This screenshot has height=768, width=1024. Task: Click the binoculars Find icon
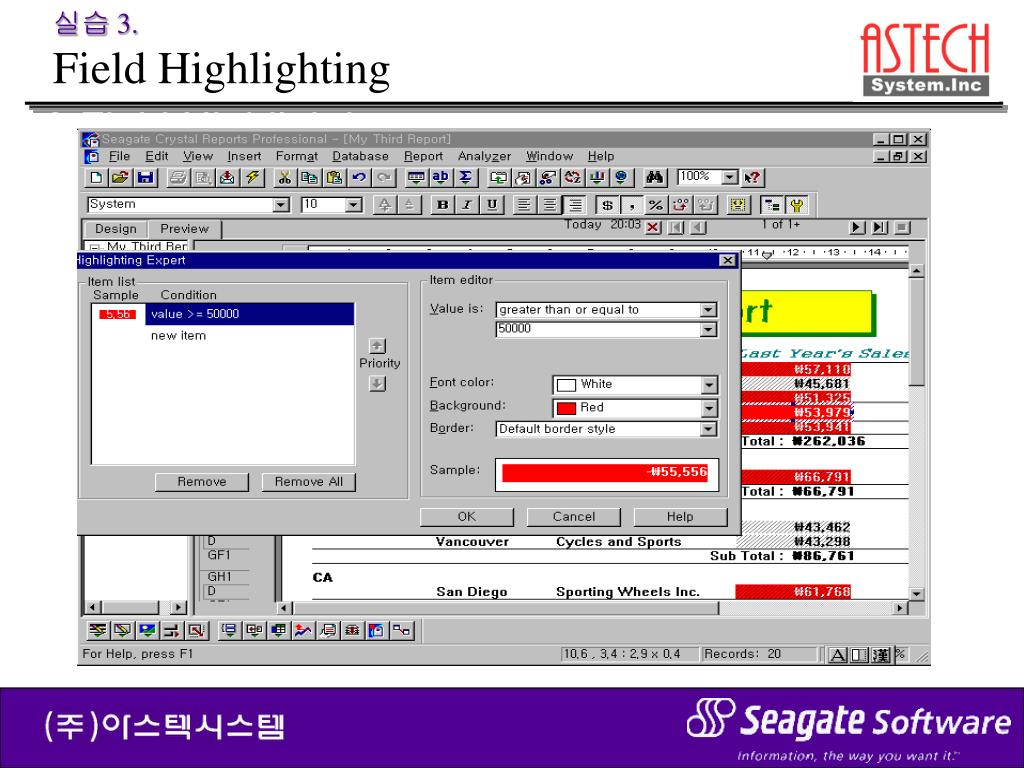coord(654,178)
